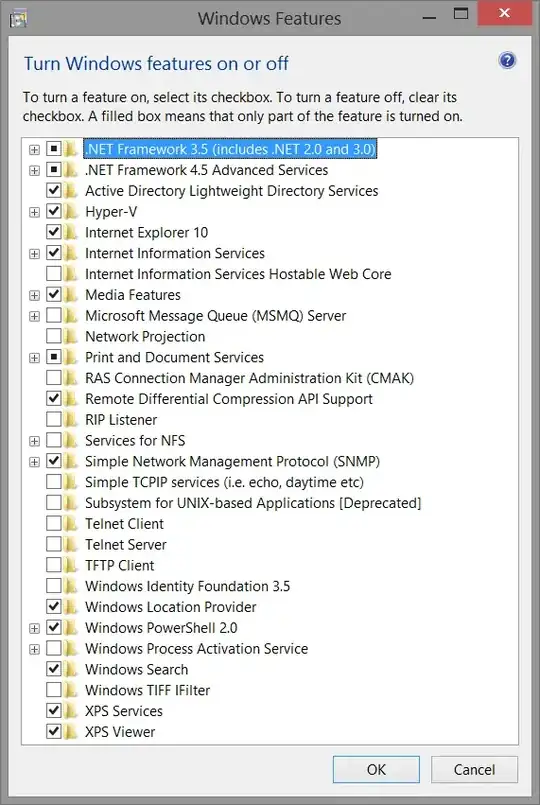The image size is (540, 805).
Task: Select the Windows TIFF IFilter label
Action: [148, 690]
